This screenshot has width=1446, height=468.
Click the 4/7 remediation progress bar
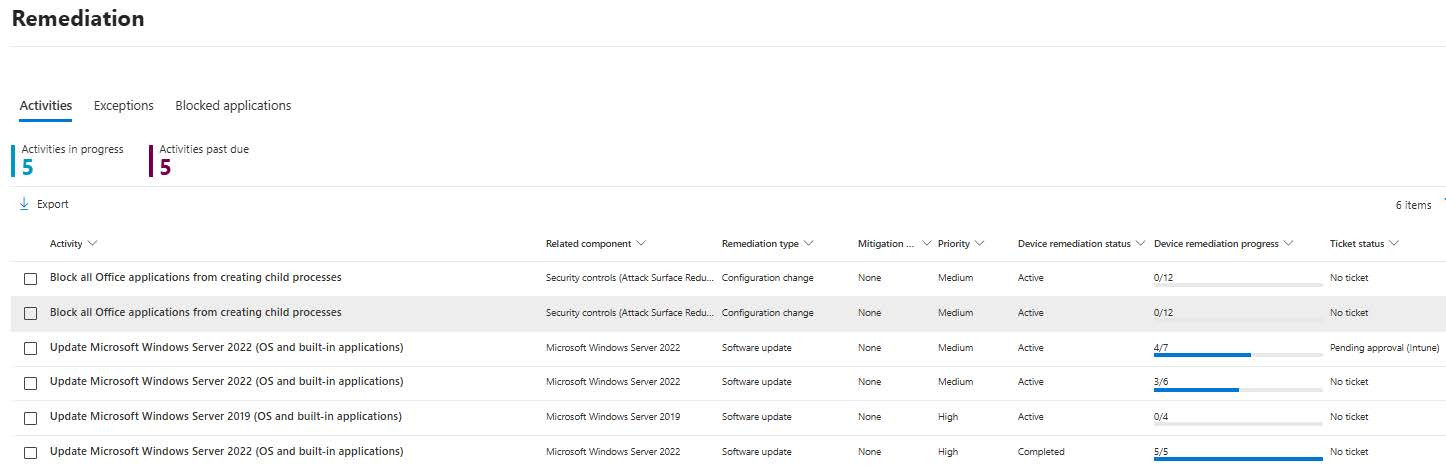pos(1238,354)
